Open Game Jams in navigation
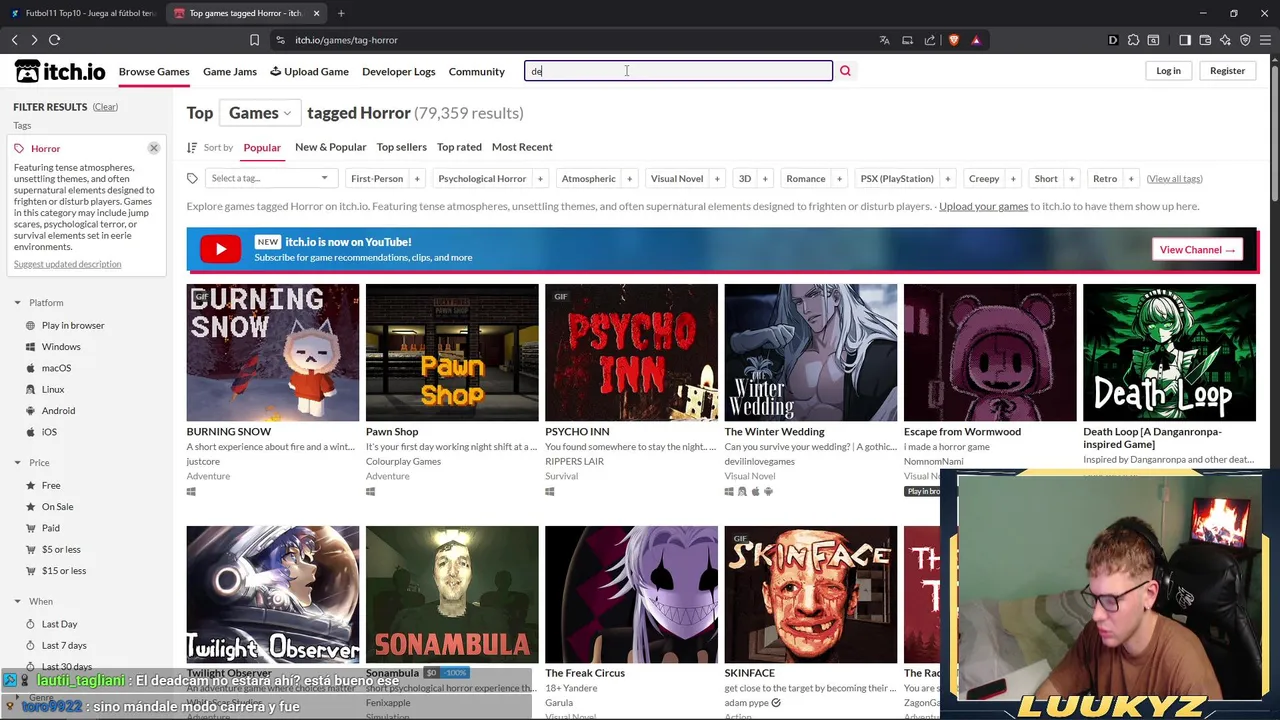This screenshot has height=720, width=1280. pyautogui.click(x=230, y=72)
